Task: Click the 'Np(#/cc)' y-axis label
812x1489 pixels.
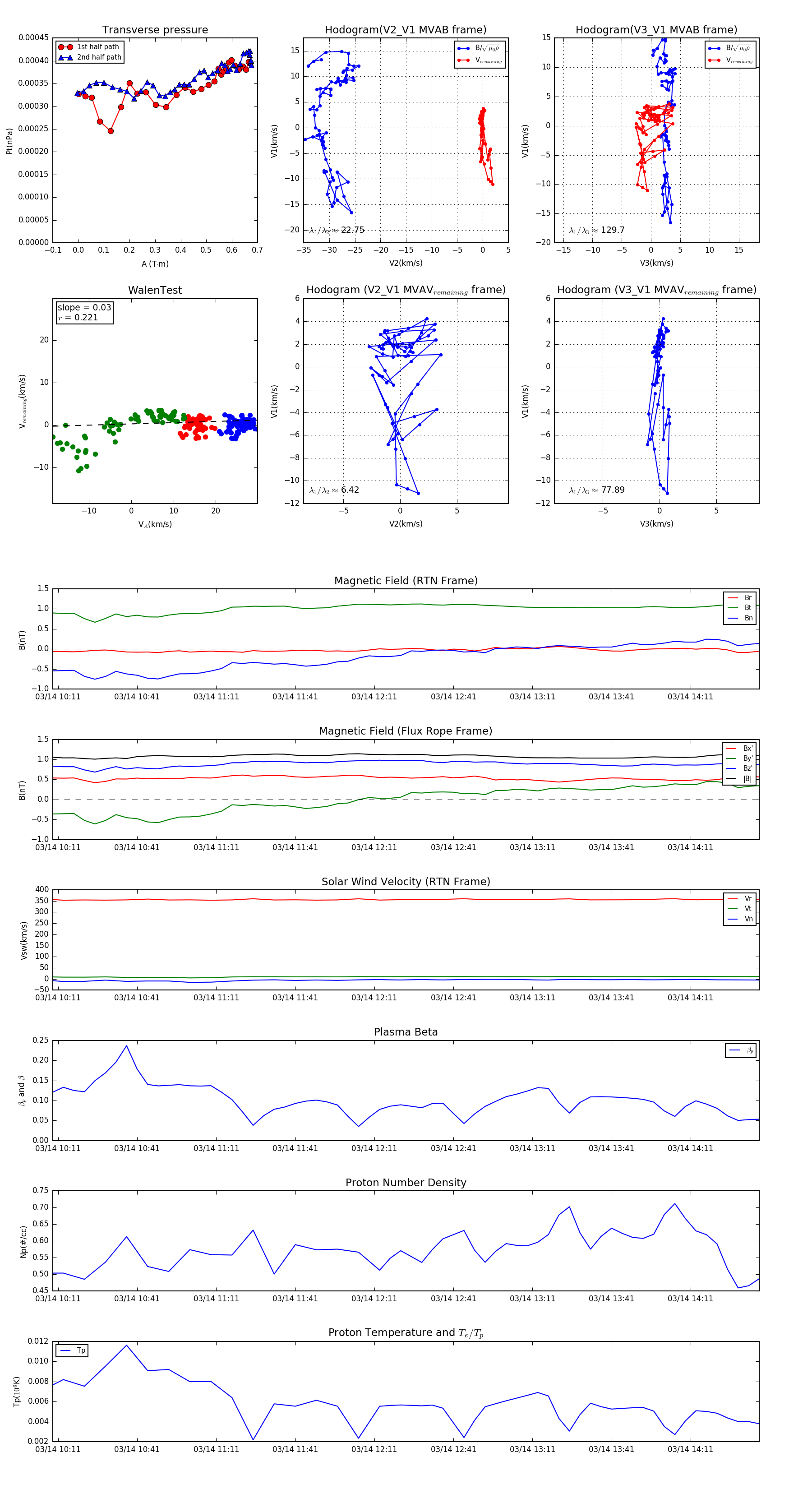Action: [x=24, y=1242]
